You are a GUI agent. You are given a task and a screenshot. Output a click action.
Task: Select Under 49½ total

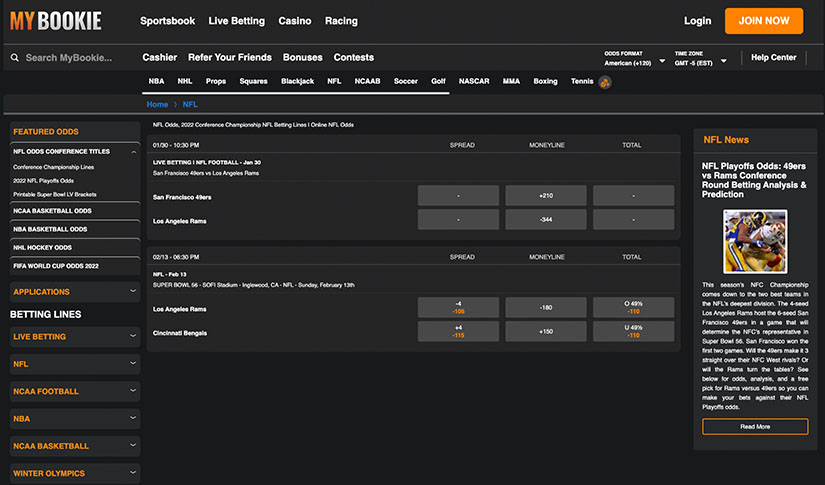(633, 331)
